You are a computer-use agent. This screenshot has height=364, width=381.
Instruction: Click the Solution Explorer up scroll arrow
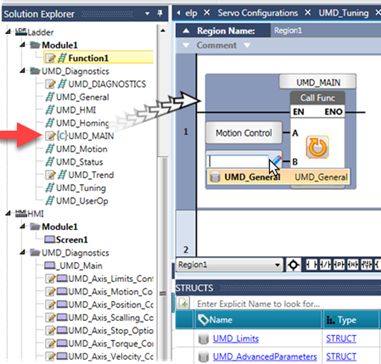click(163, 31)
